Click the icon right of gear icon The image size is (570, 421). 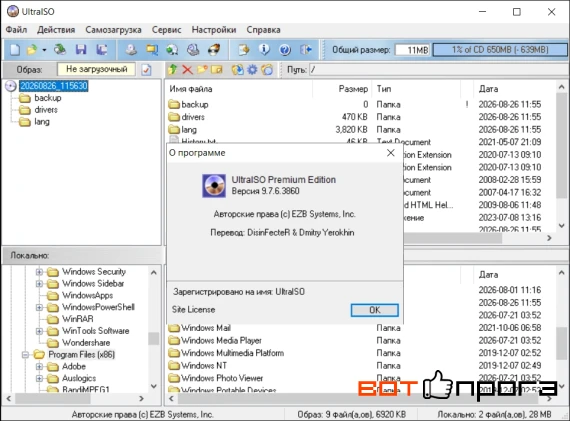pos(267,69)
